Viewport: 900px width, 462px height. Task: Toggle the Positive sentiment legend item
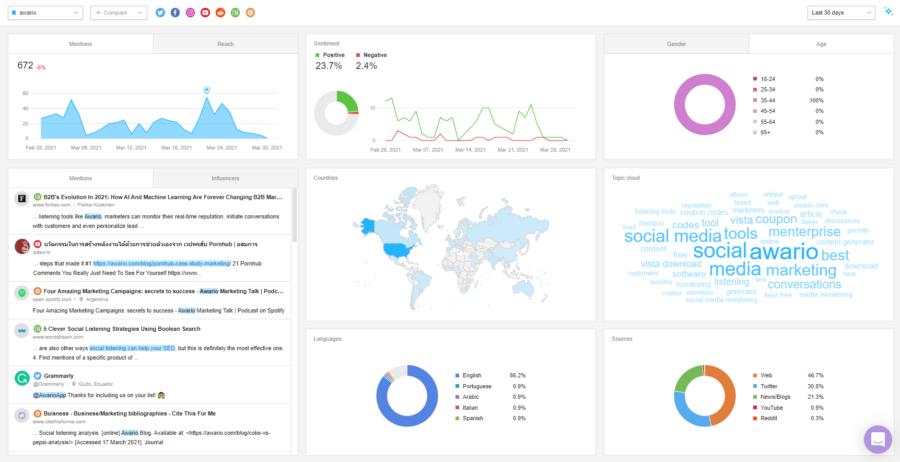pos(329,55)
